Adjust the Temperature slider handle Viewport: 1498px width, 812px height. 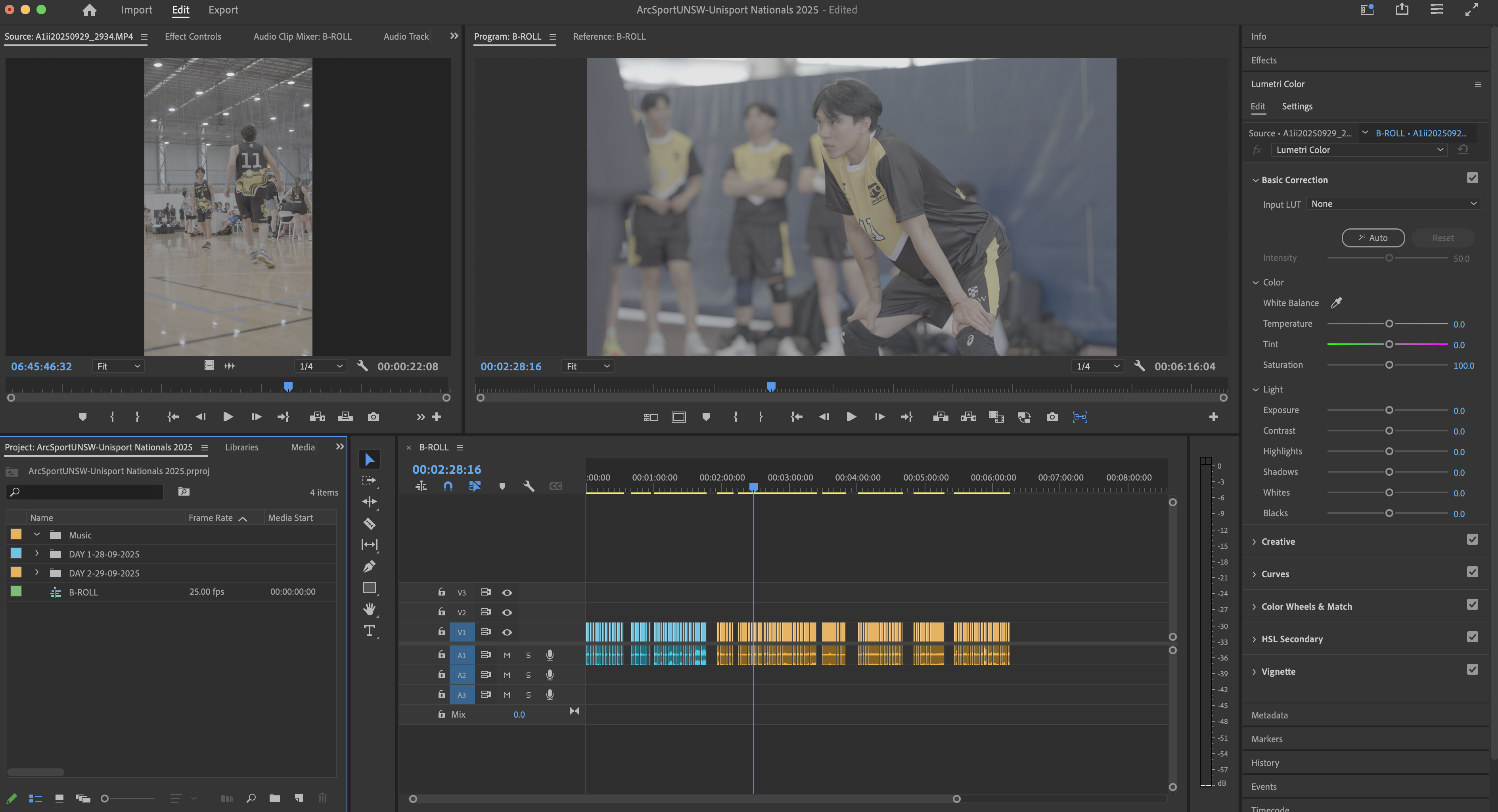click(x=1389, y=324)
